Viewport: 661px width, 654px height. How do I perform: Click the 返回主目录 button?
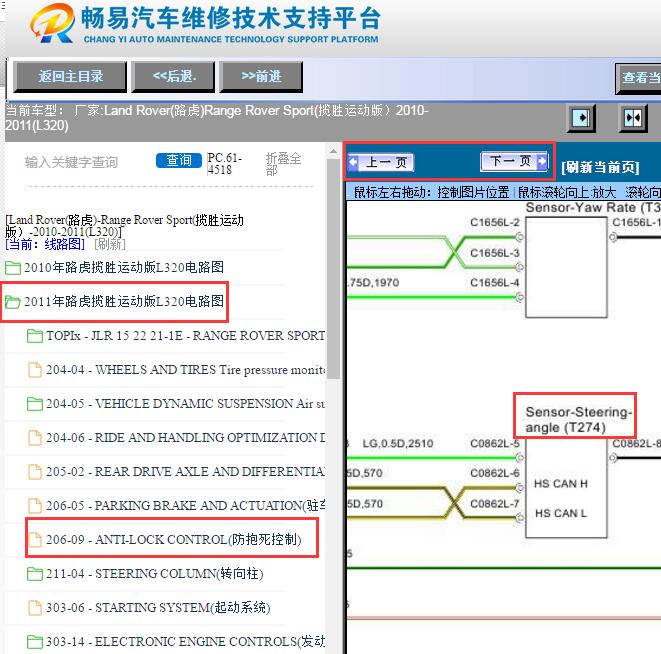(x=70, y=76)
